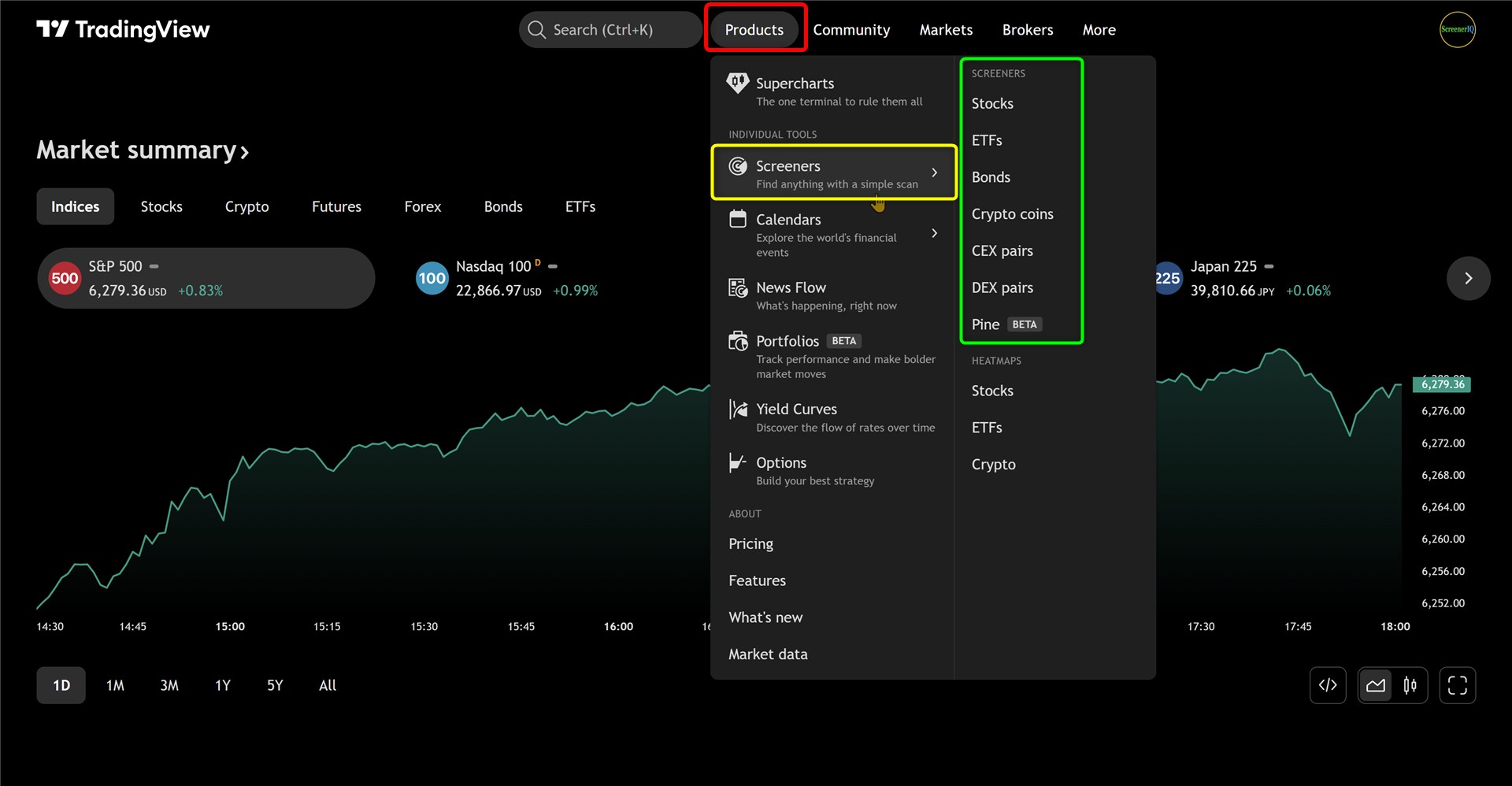This screenshot has width=1512, height=786.
Task: Set chart range to 1M
Action: 115,685
